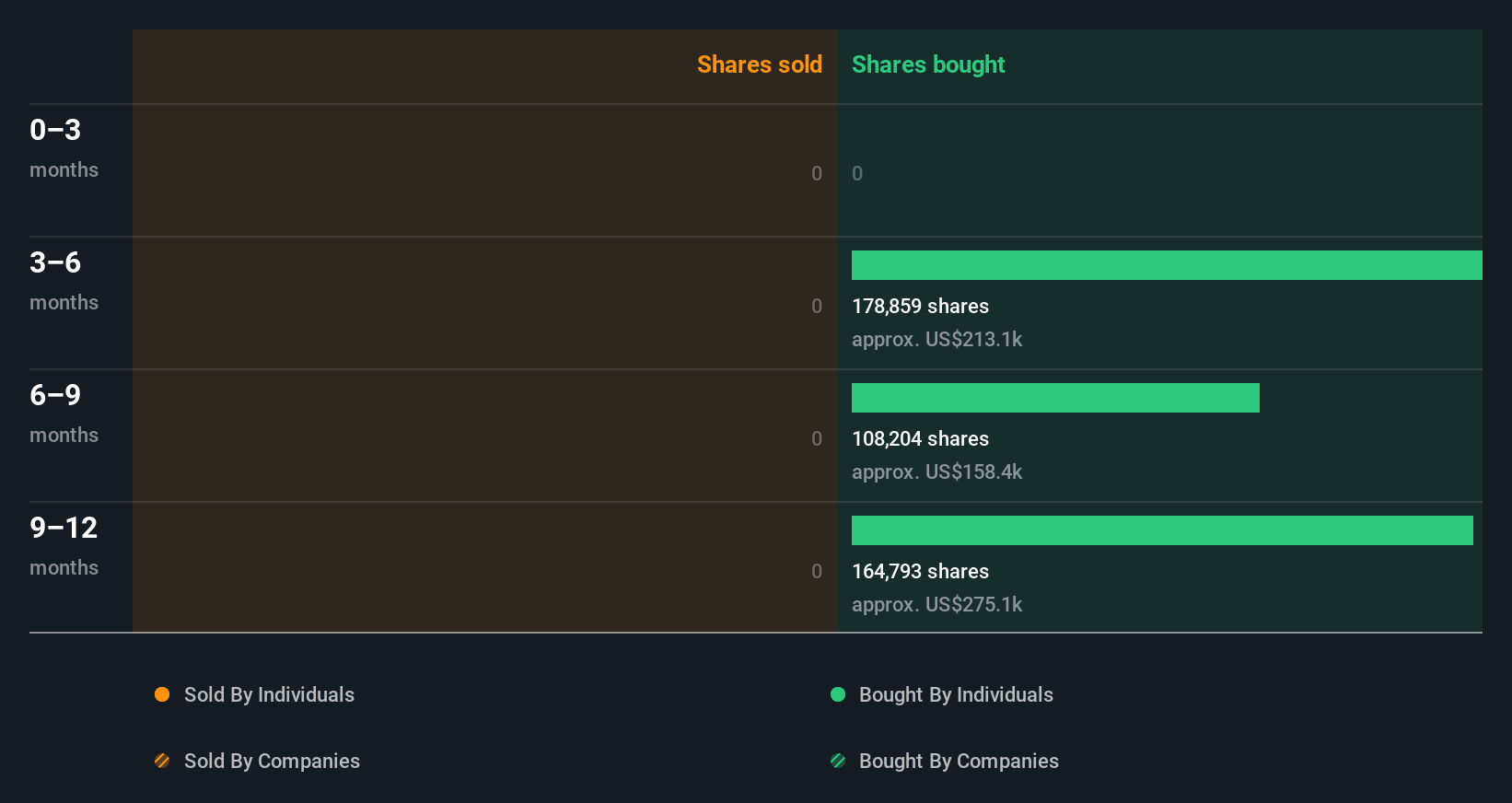Click the 0–3 months shares sold zero
Image resolution: width=1512 pixels, height=803 pixels.
point(817,173)
